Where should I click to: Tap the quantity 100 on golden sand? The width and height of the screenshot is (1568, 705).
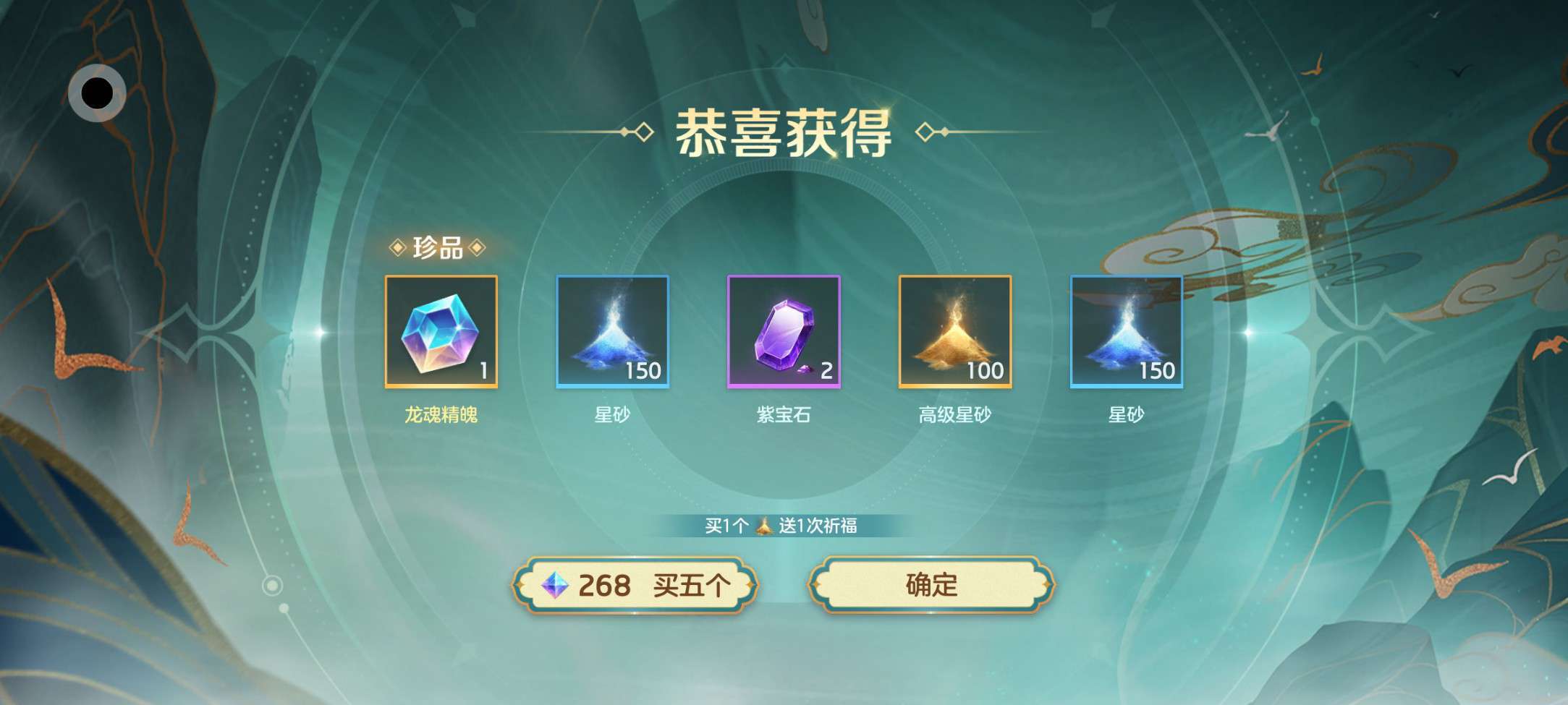tap(986, 371)
